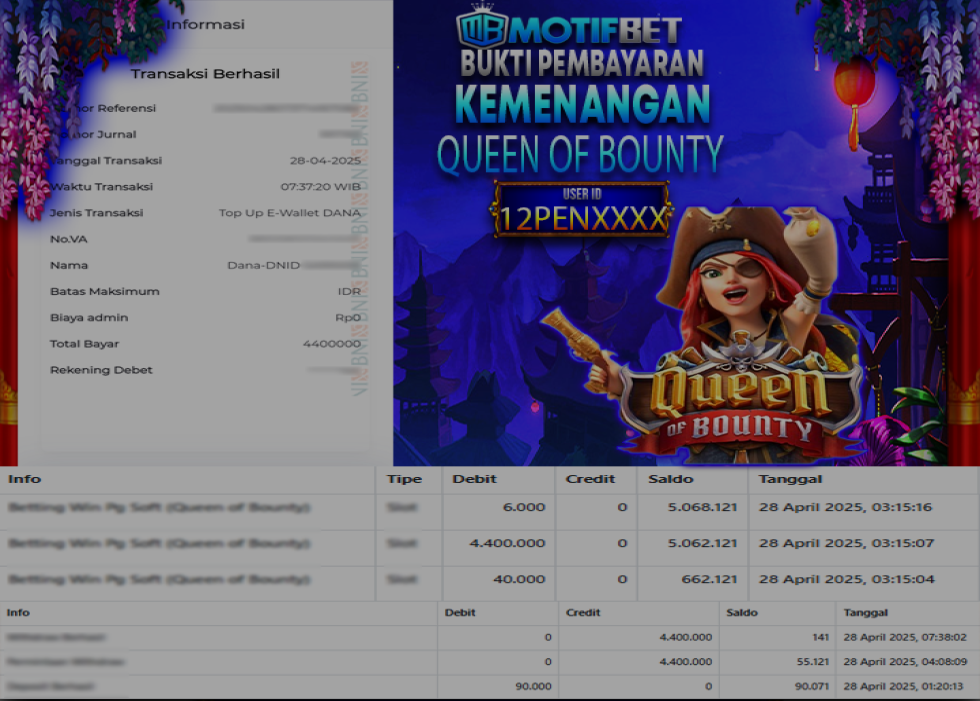Click the Rp0 admin fee value
Image resolution: width=980 pixels, height=701 pixels.
(x=348, y=318)
